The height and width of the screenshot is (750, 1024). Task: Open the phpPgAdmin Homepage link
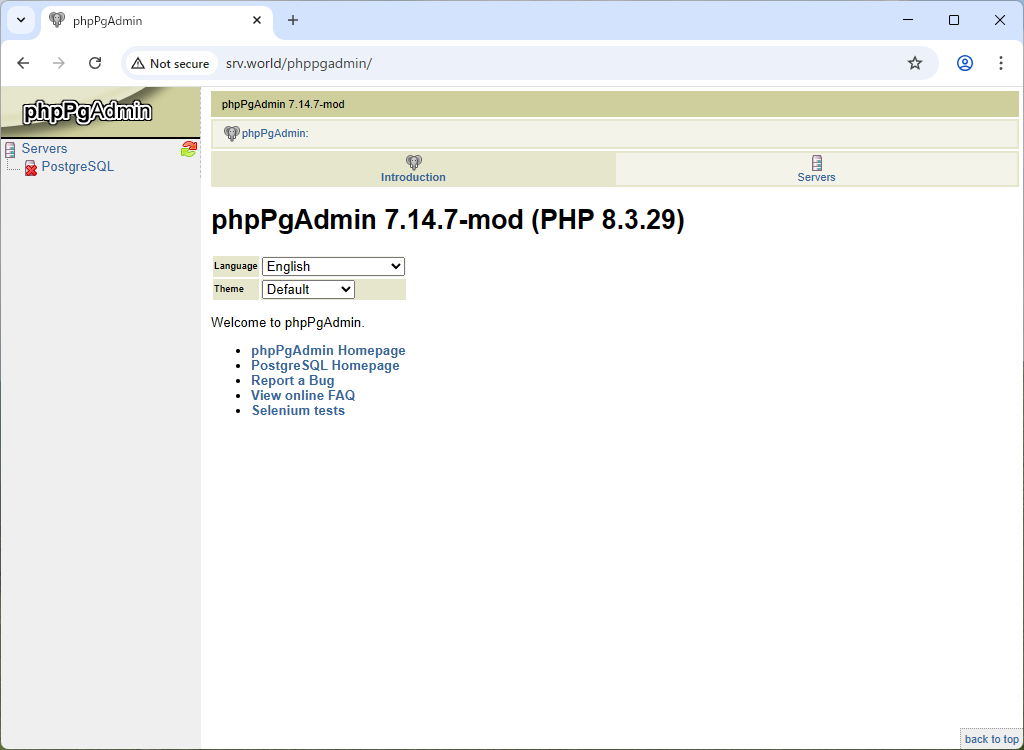(328, 350)
